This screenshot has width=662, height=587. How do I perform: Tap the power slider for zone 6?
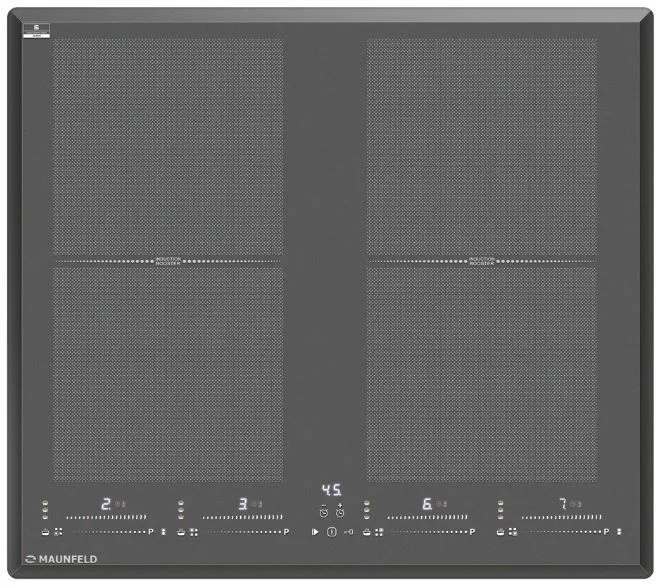[427, 518]
